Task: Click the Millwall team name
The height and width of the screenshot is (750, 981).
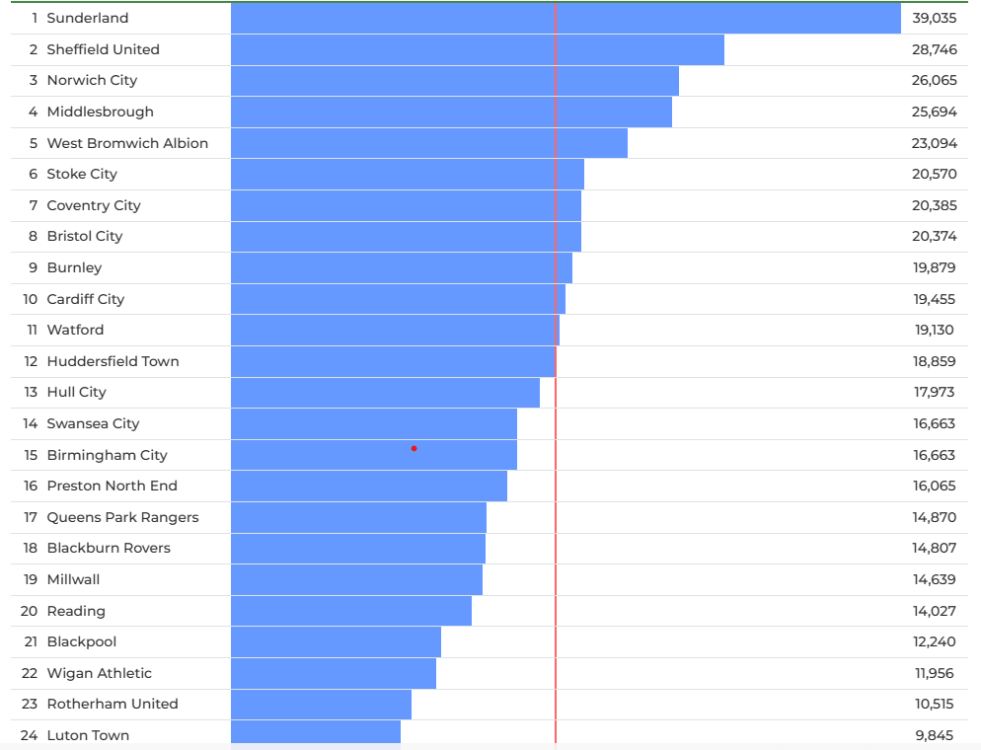Action: 73,579
